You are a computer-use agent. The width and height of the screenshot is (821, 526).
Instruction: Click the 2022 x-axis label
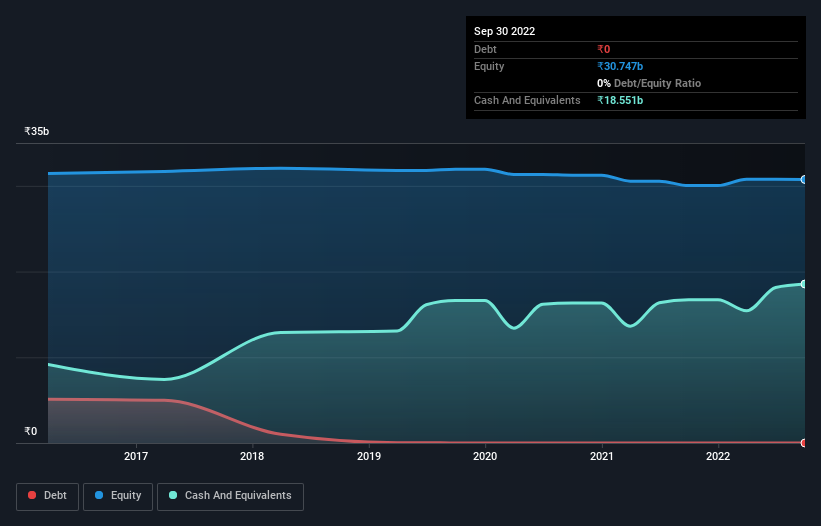coord(718,456)
